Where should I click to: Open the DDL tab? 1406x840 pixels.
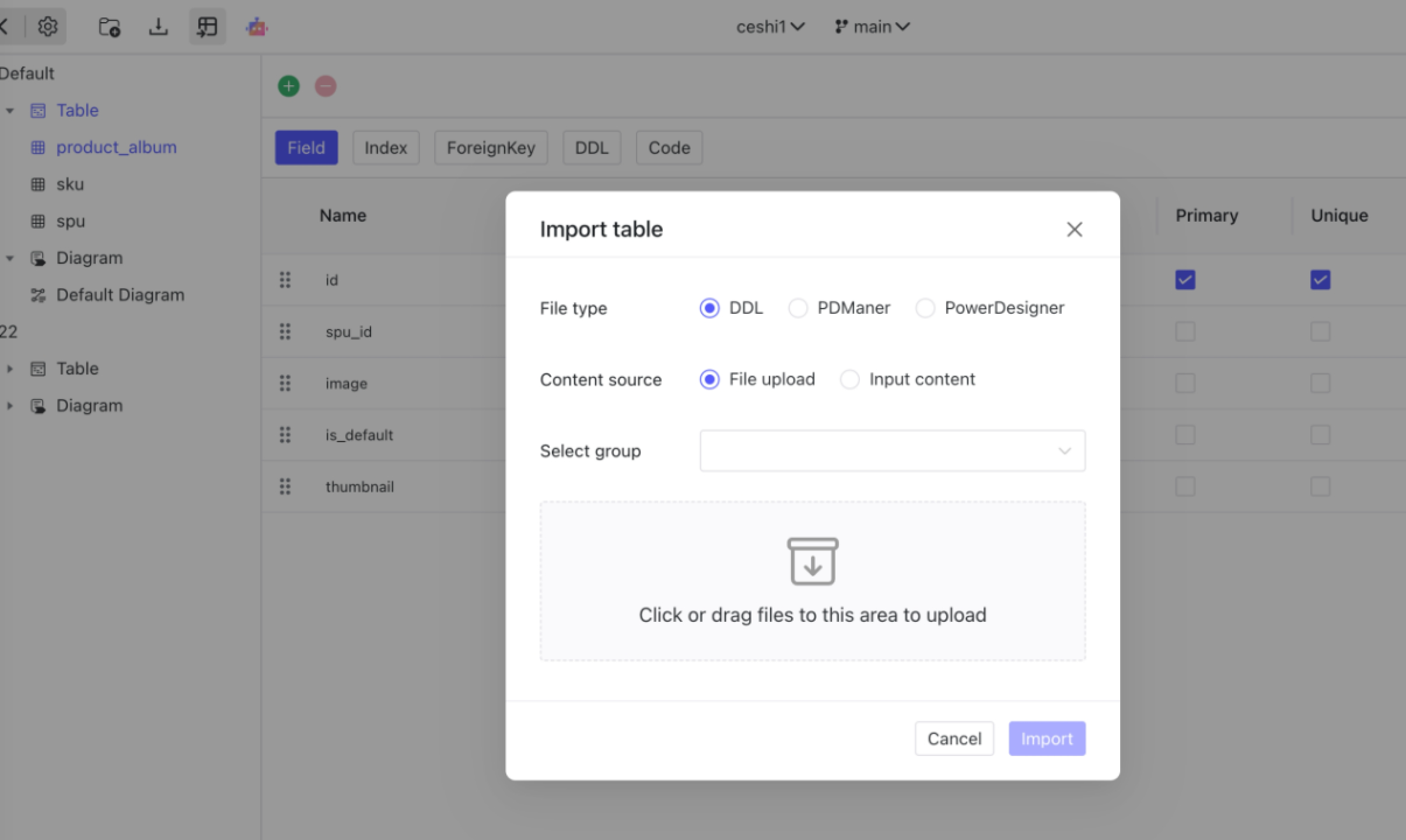(x=591, y=148)
